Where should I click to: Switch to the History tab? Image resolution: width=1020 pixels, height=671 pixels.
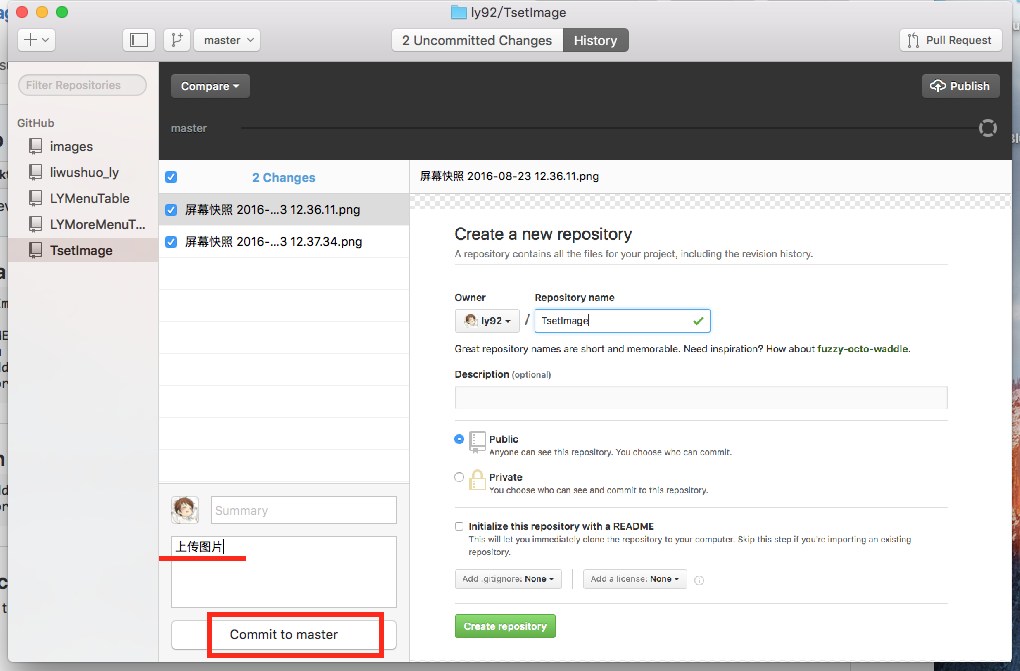(x=595, y=40)
